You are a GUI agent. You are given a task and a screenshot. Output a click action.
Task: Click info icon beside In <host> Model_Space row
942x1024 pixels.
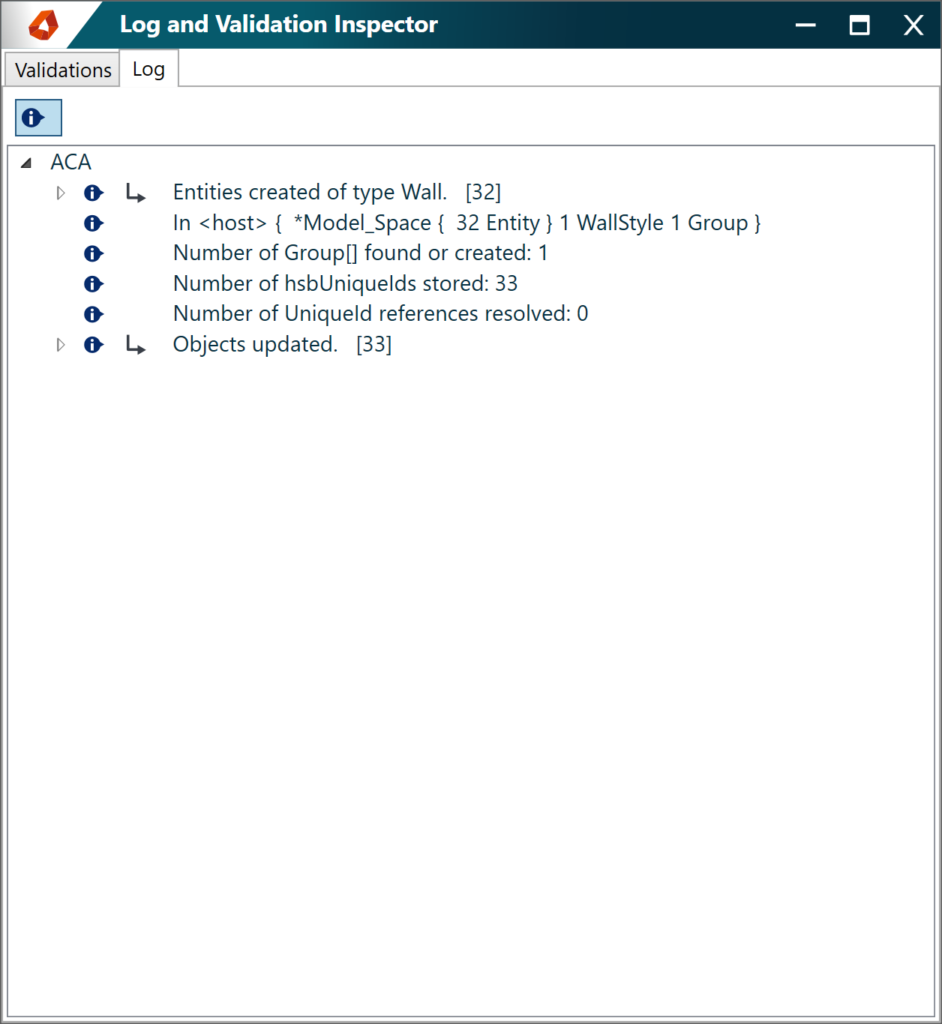click(x=93, y=223)
